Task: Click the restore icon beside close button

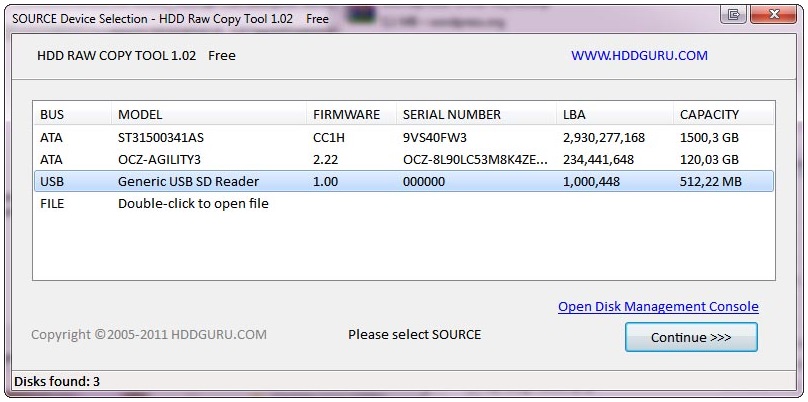Action: (735, 14)
